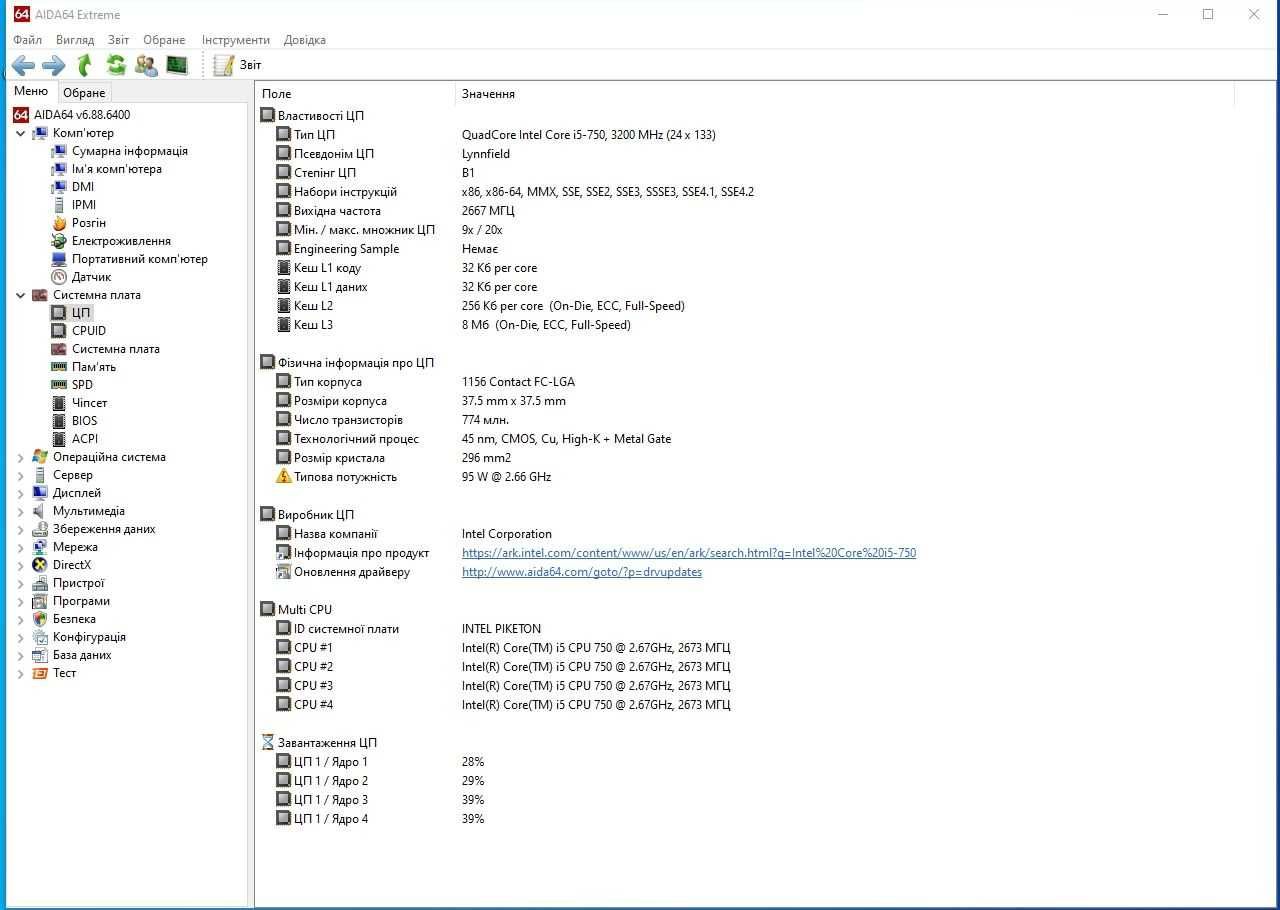Select the Технологічний процес row
This screenshot has width=1280, height=910.
(745, 439)
